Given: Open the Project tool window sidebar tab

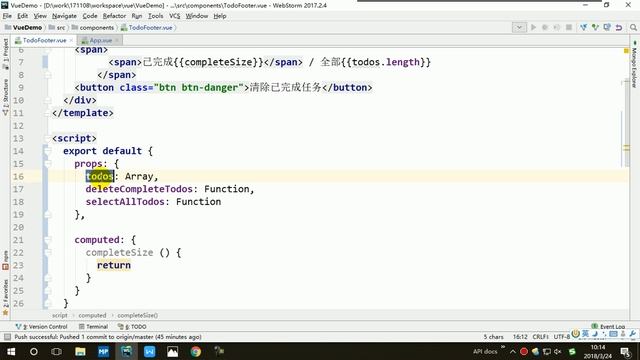Looking at the screenshot, I should [x=5, y=54].
